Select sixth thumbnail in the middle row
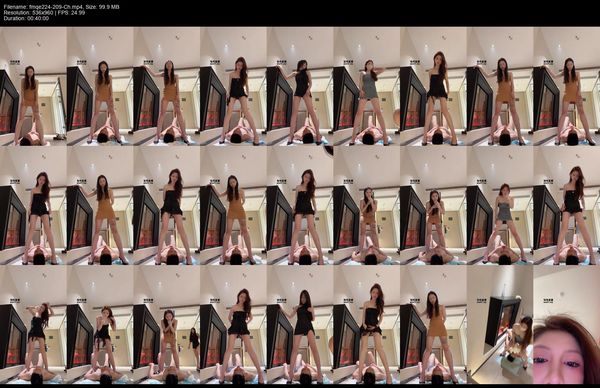The image size is (600, 388). 367,206
